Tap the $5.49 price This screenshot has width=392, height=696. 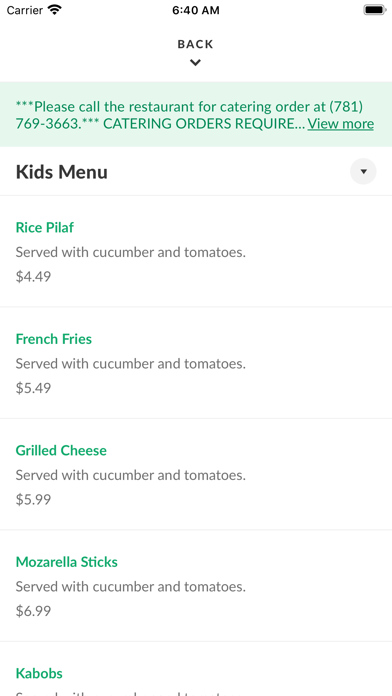tap(33, 388)
